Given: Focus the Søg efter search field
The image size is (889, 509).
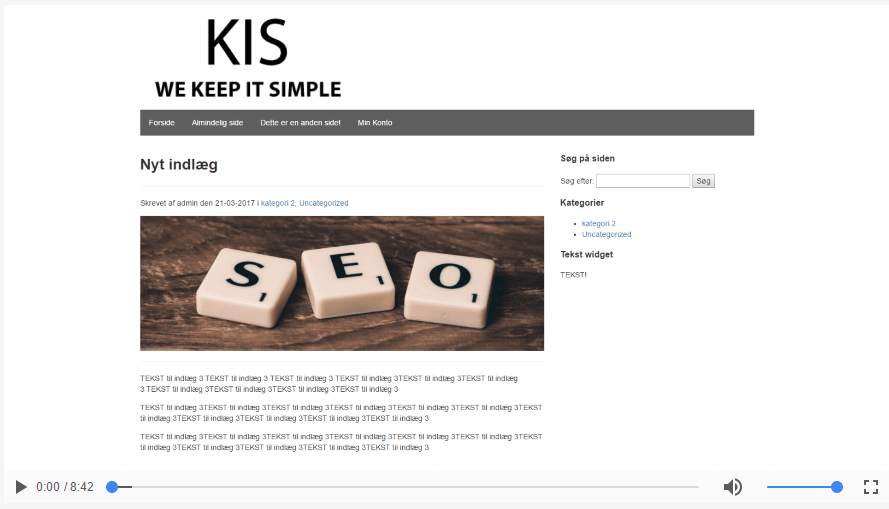Looking at the screenshot, I should [643, 181].
